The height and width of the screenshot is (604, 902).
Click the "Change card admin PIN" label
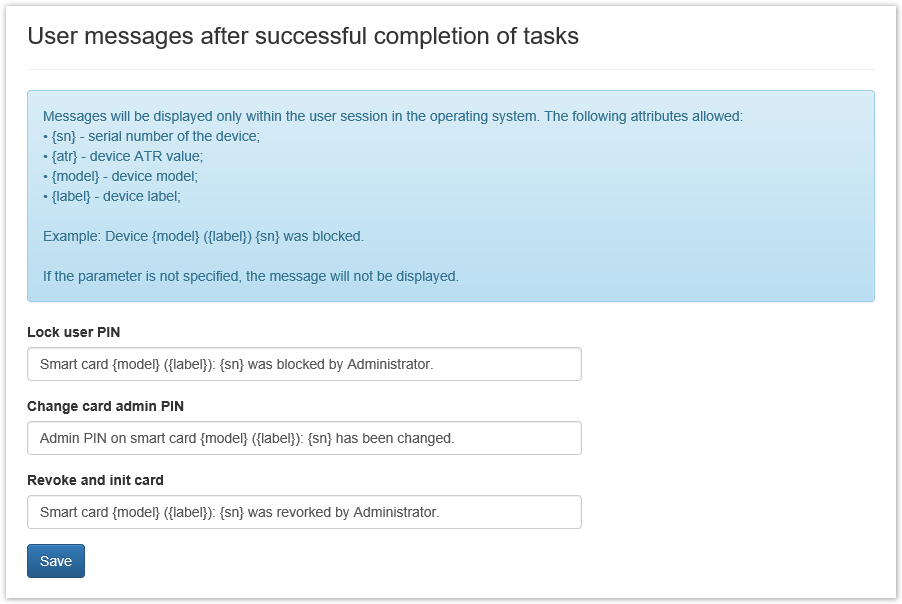point(105,406)
